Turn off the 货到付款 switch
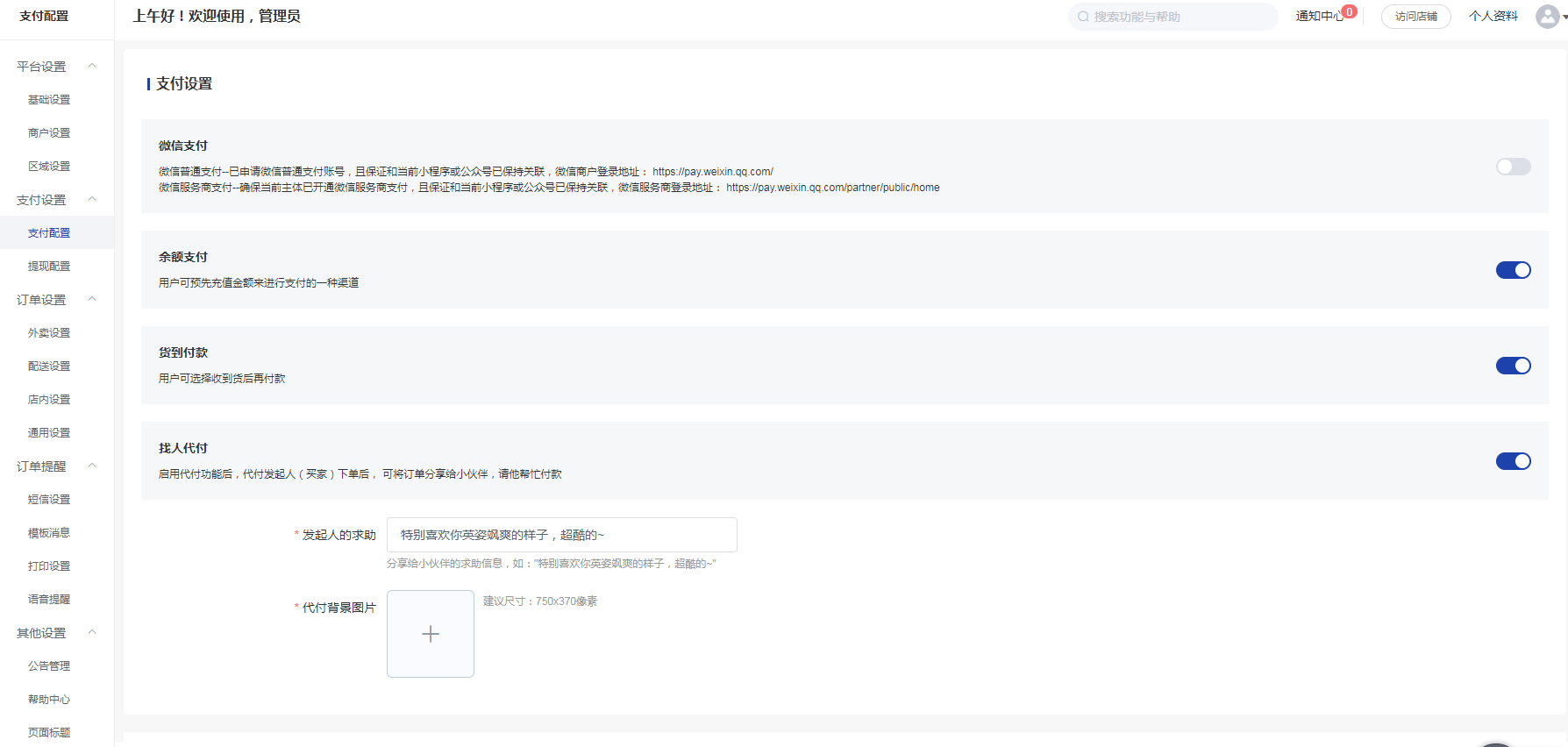Image resolution: width=1568 pixels, height=747 pixels. (1514, 366)
